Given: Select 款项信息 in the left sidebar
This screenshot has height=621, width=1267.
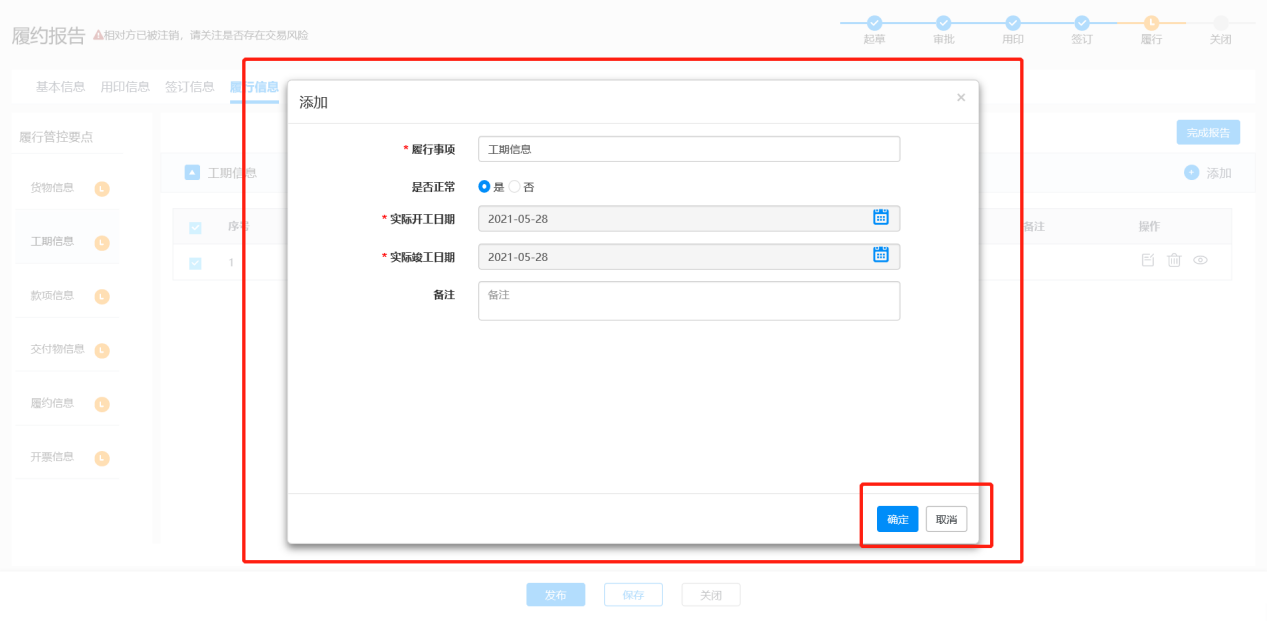Looking at the screenshot, I should (x=52, y=295).
